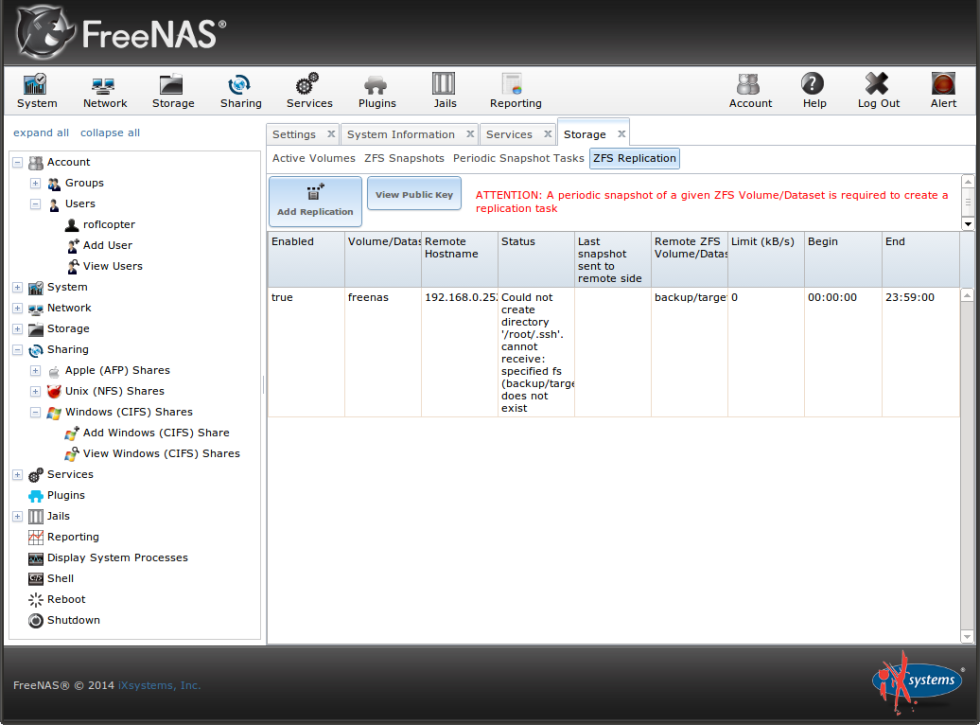Switch to the System Information tab
Viewport: 980px width, 725px height.
[x=400, y=133]
